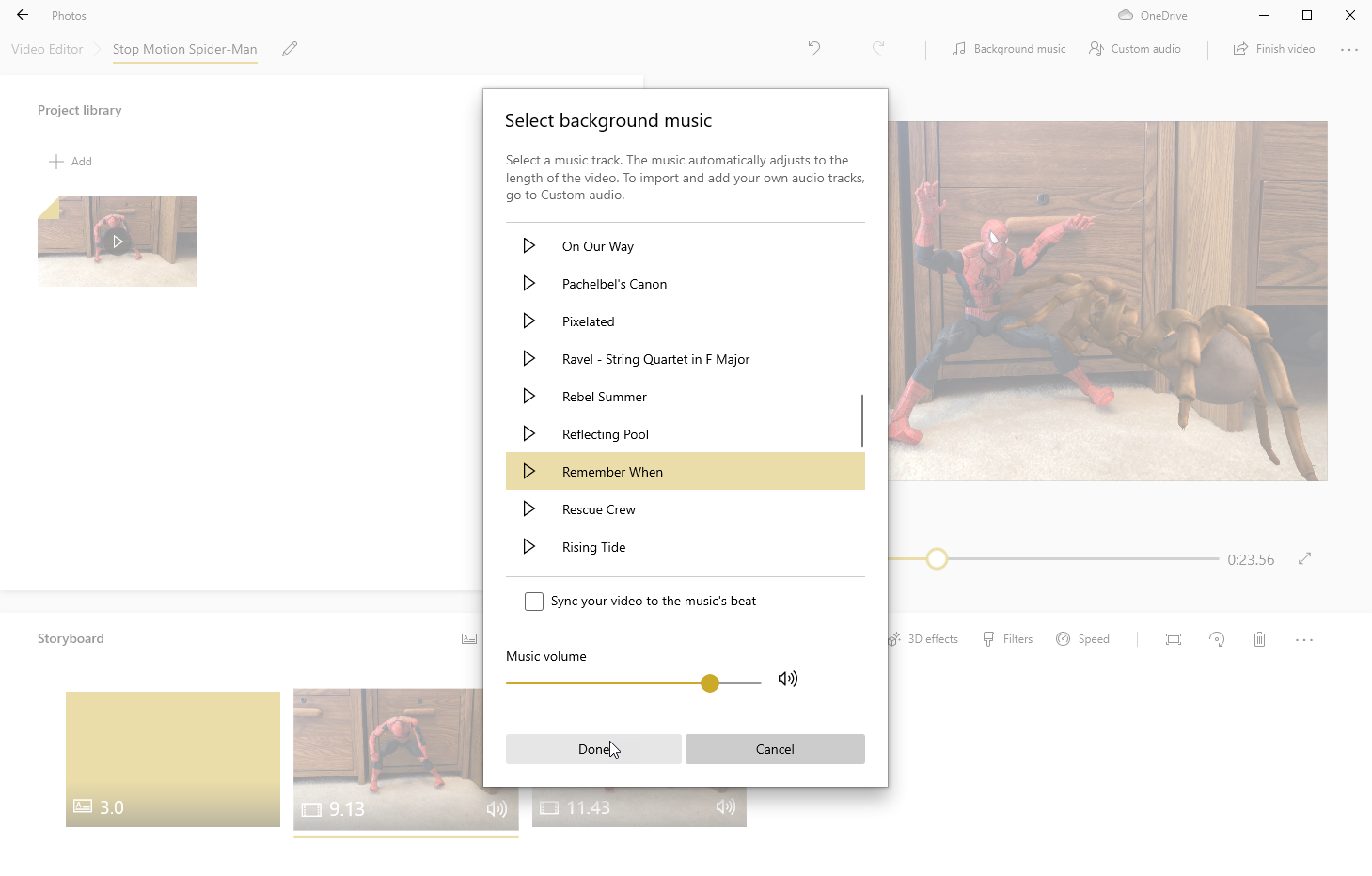
Task: Open Filters in the storyboard toolbar
Action: 1007,639
